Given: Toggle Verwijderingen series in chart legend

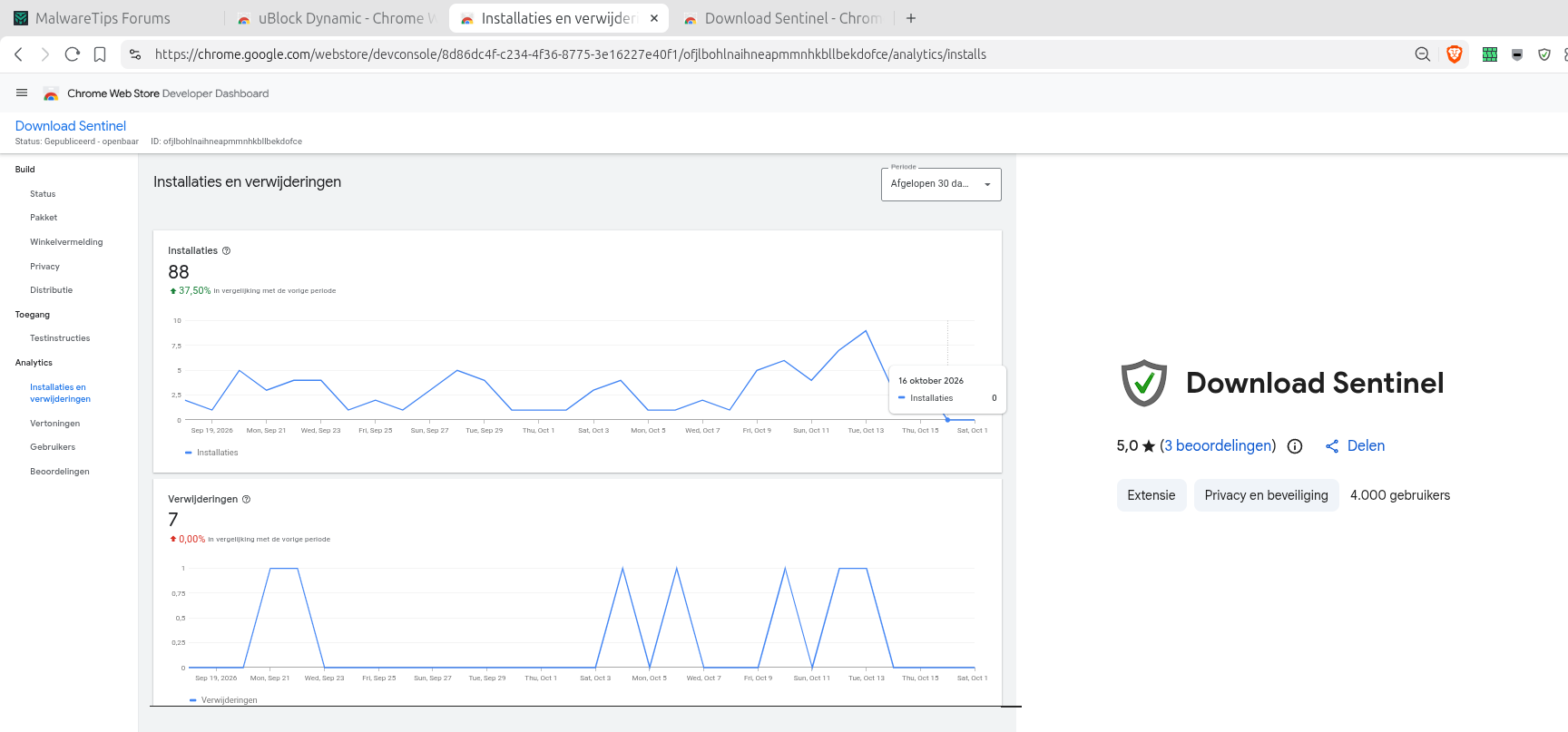Looking at the screenshot, I should [223, 700].
